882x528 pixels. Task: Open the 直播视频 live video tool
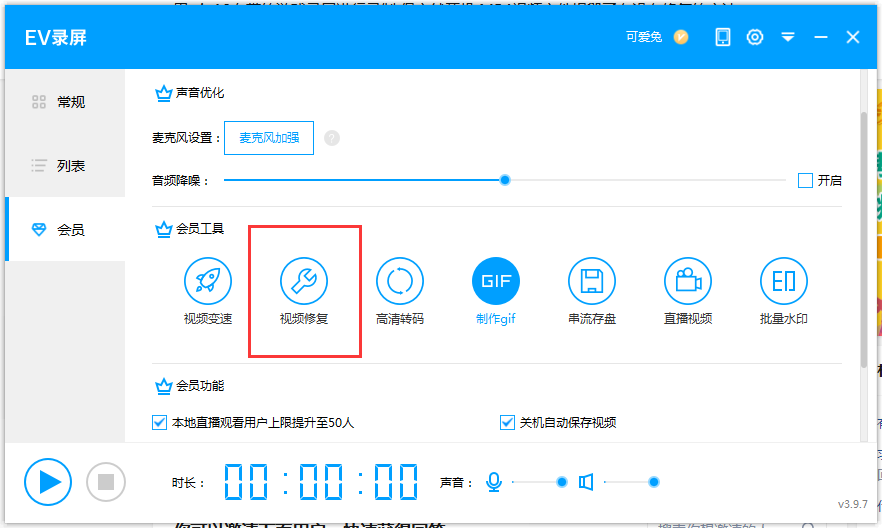click(687, 291)
